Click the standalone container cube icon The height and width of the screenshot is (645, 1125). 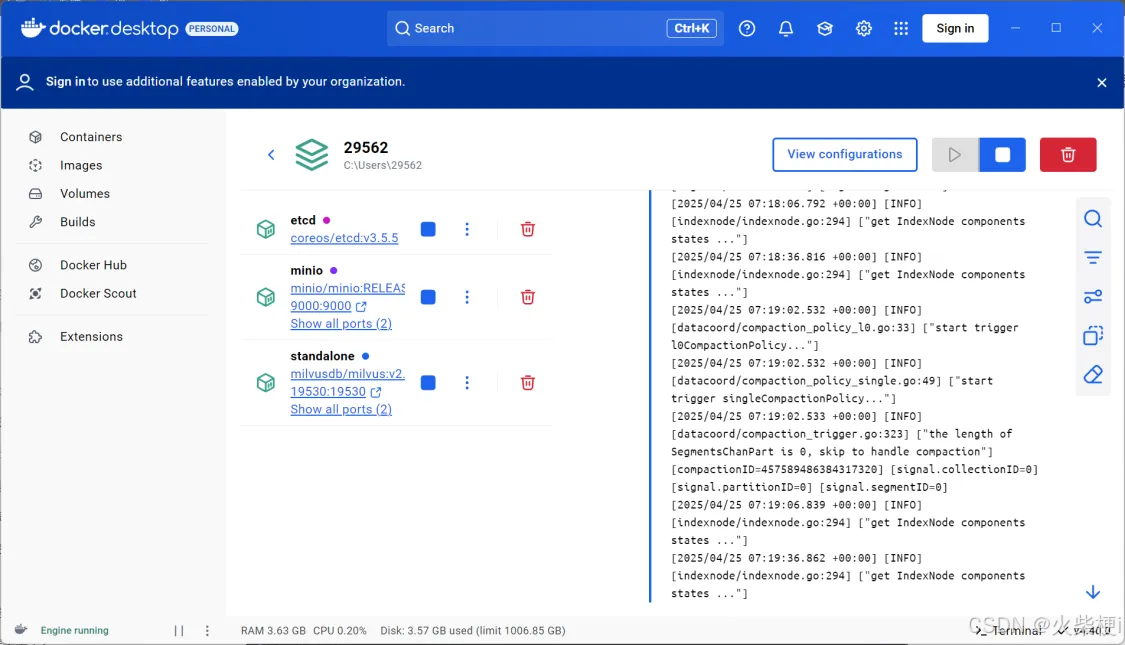[265, 382]
